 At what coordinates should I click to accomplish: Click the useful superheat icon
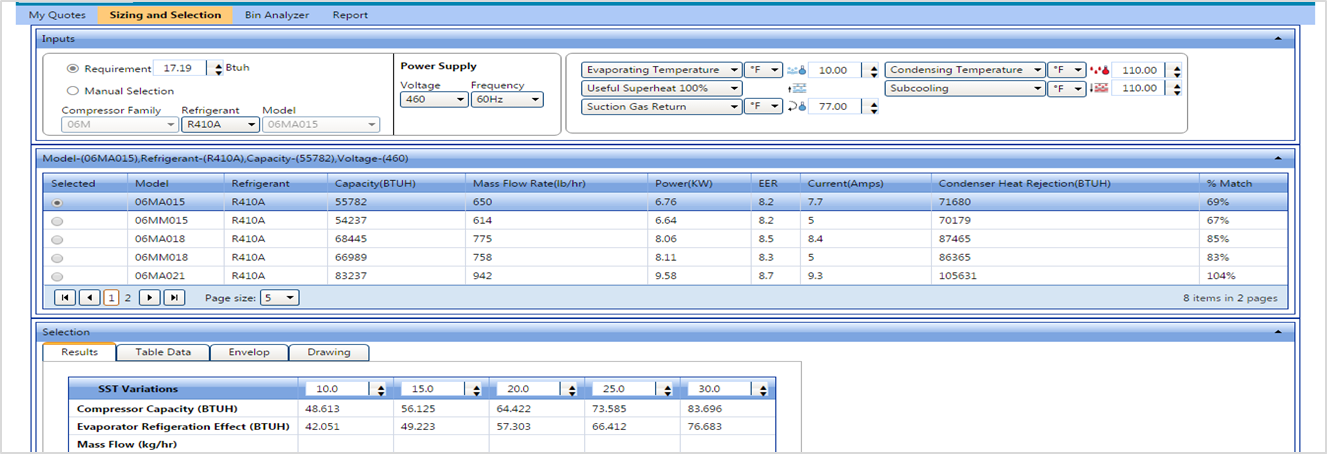[x=796, y=88]
